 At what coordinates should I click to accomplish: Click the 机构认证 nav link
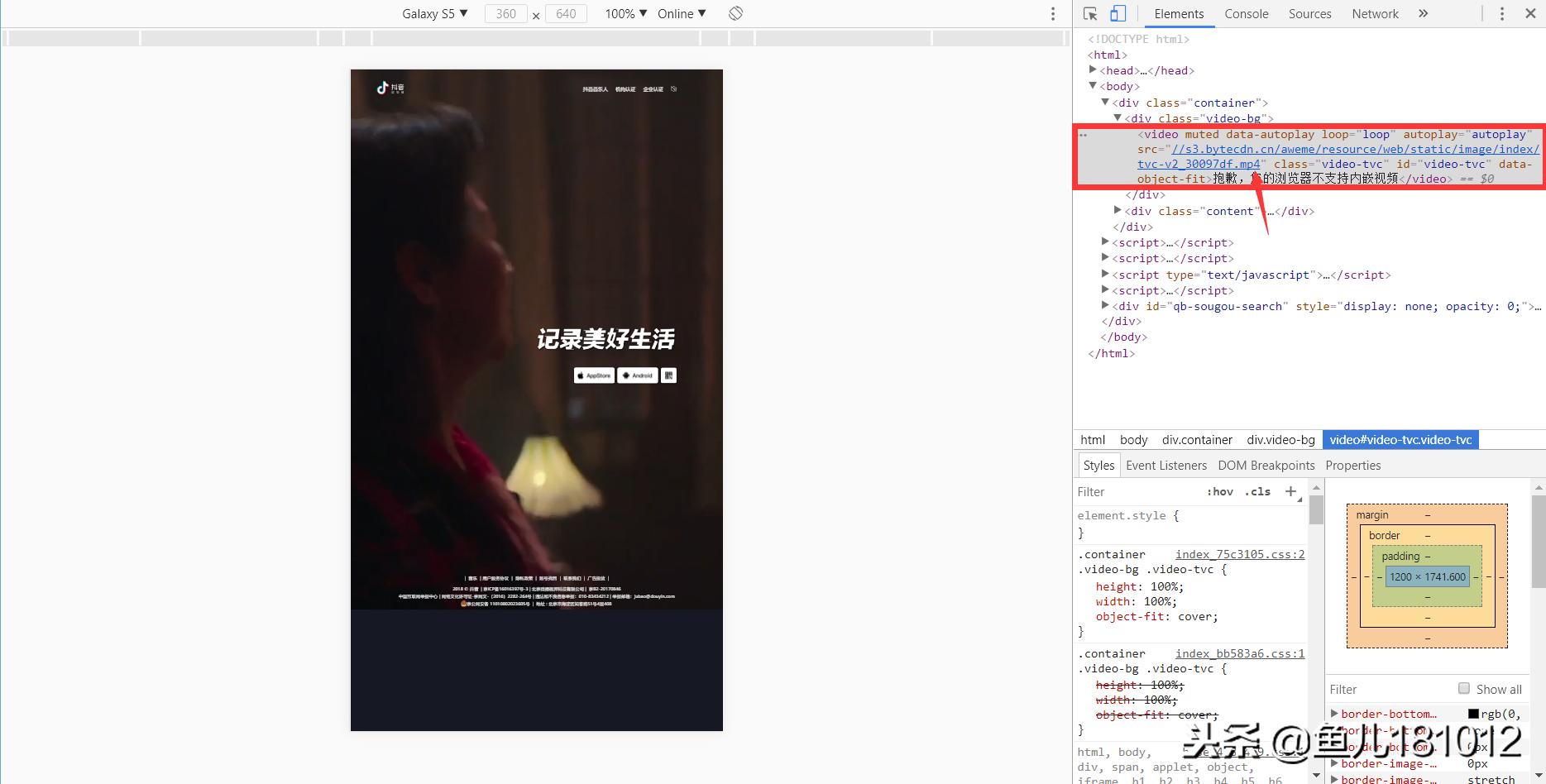coord(625,89)
